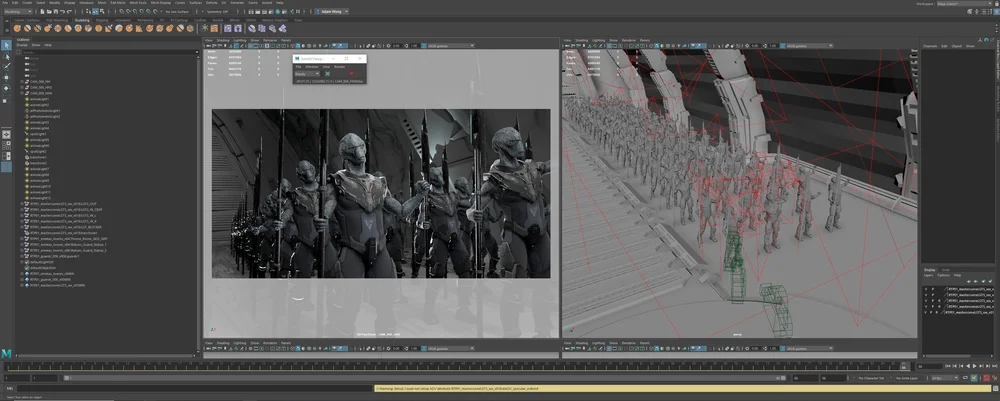Image resolution: width=1000 pixels, height=401 pixels.
Task: Click play forward button in playback controls
Action: (x=974, y=367)
